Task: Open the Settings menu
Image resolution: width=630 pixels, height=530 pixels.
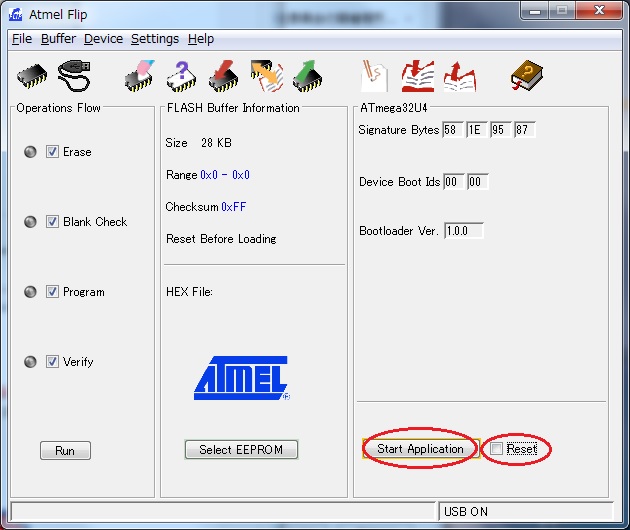Action: click(x=155, y=39)
